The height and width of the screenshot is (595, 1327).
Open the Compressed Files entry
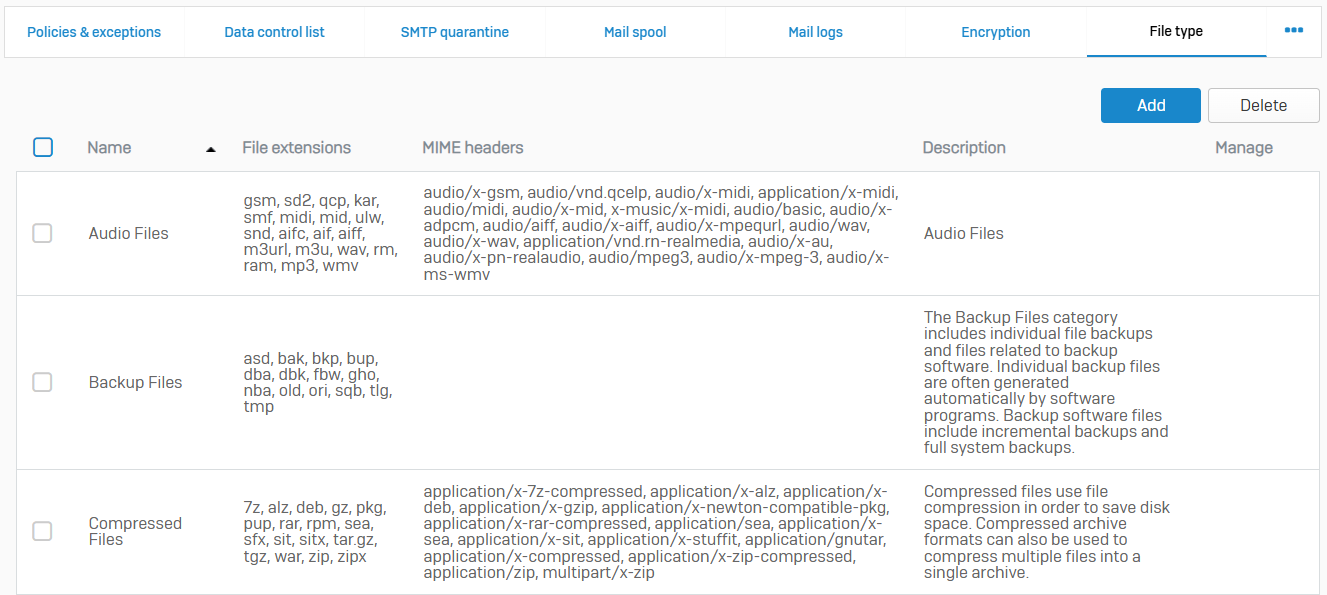(x=135, y=531)
